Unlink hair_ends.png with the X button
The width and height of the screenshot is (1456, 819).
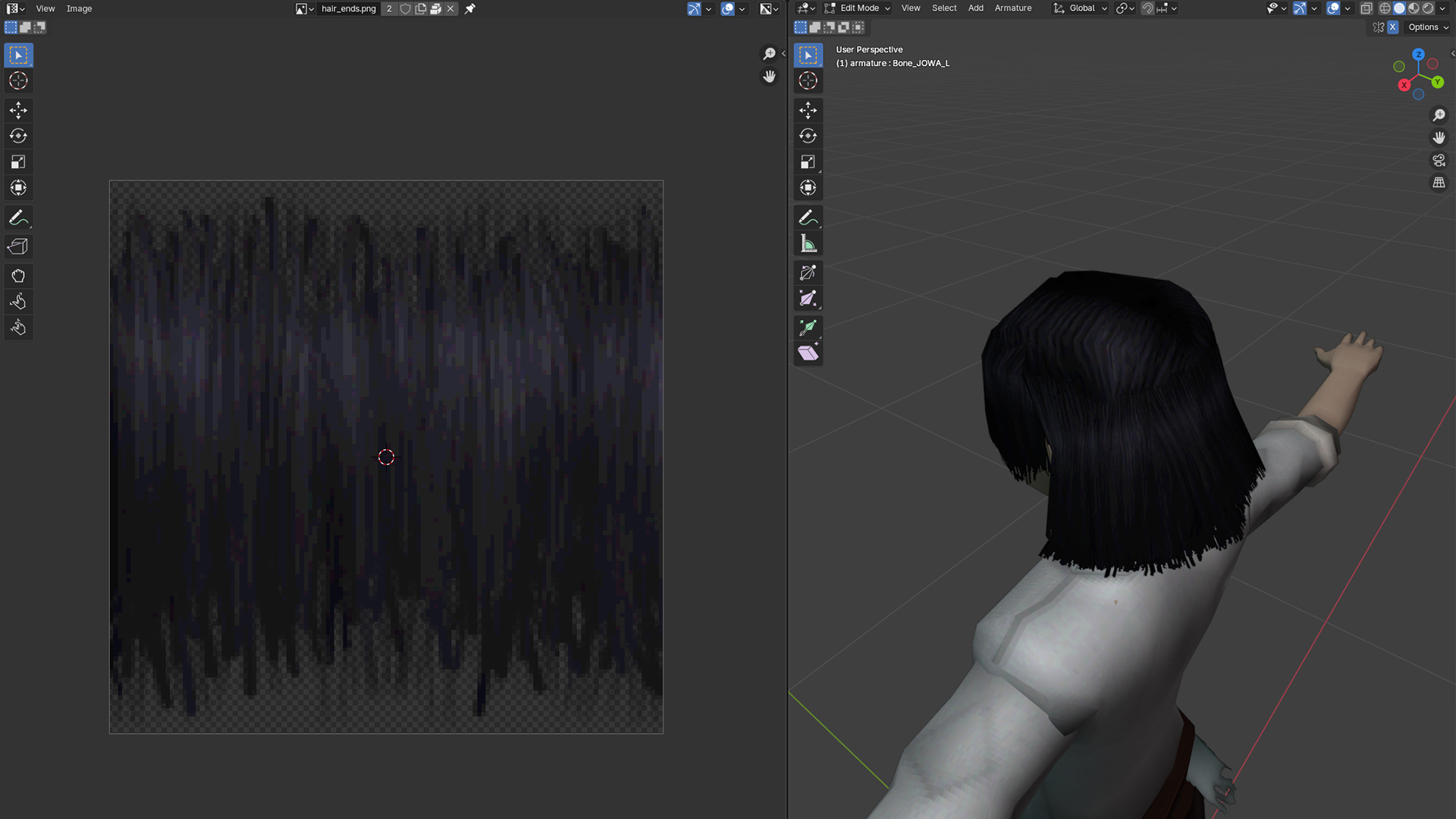tap(450, 9)
